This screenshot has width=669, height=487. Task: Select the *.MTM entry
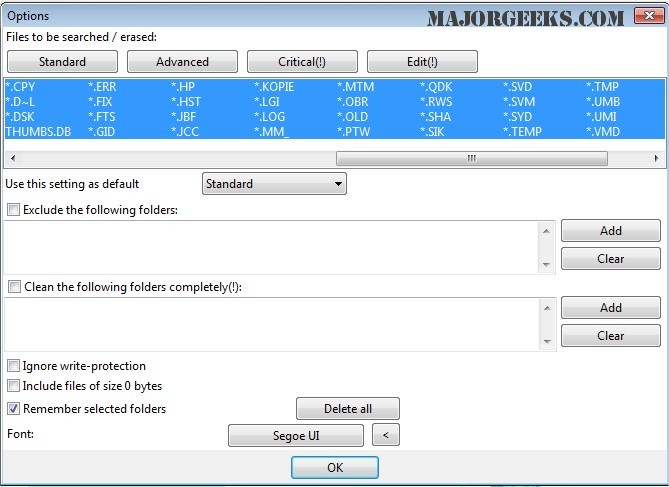pos(355,87)
